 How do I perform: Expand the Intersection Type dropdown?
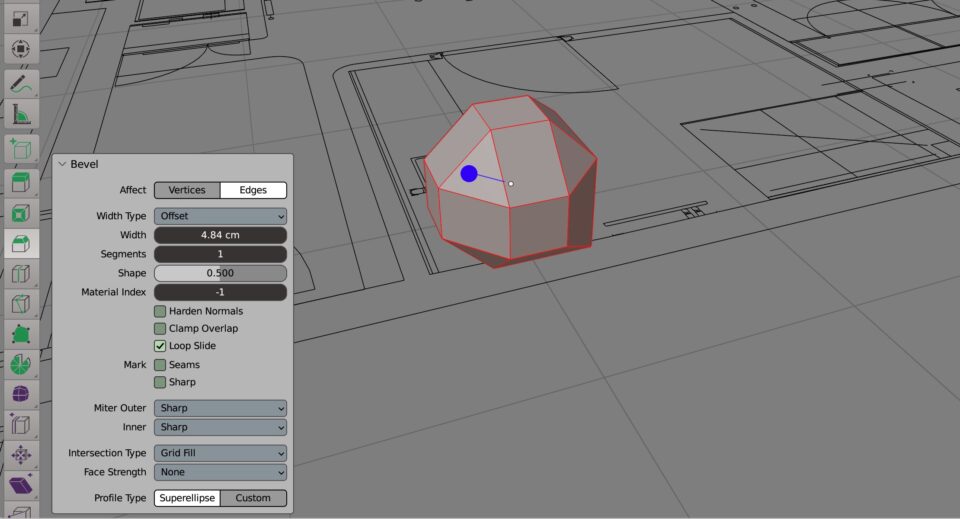tap(220, 453)
